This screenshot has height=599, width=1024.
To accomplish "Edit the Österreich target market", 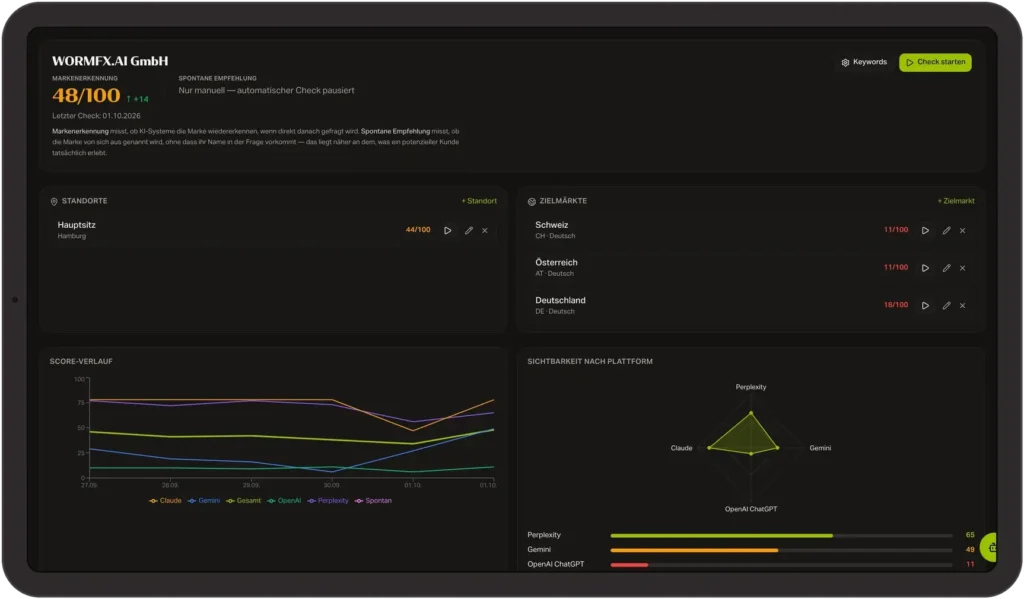I will pos(946,268).
